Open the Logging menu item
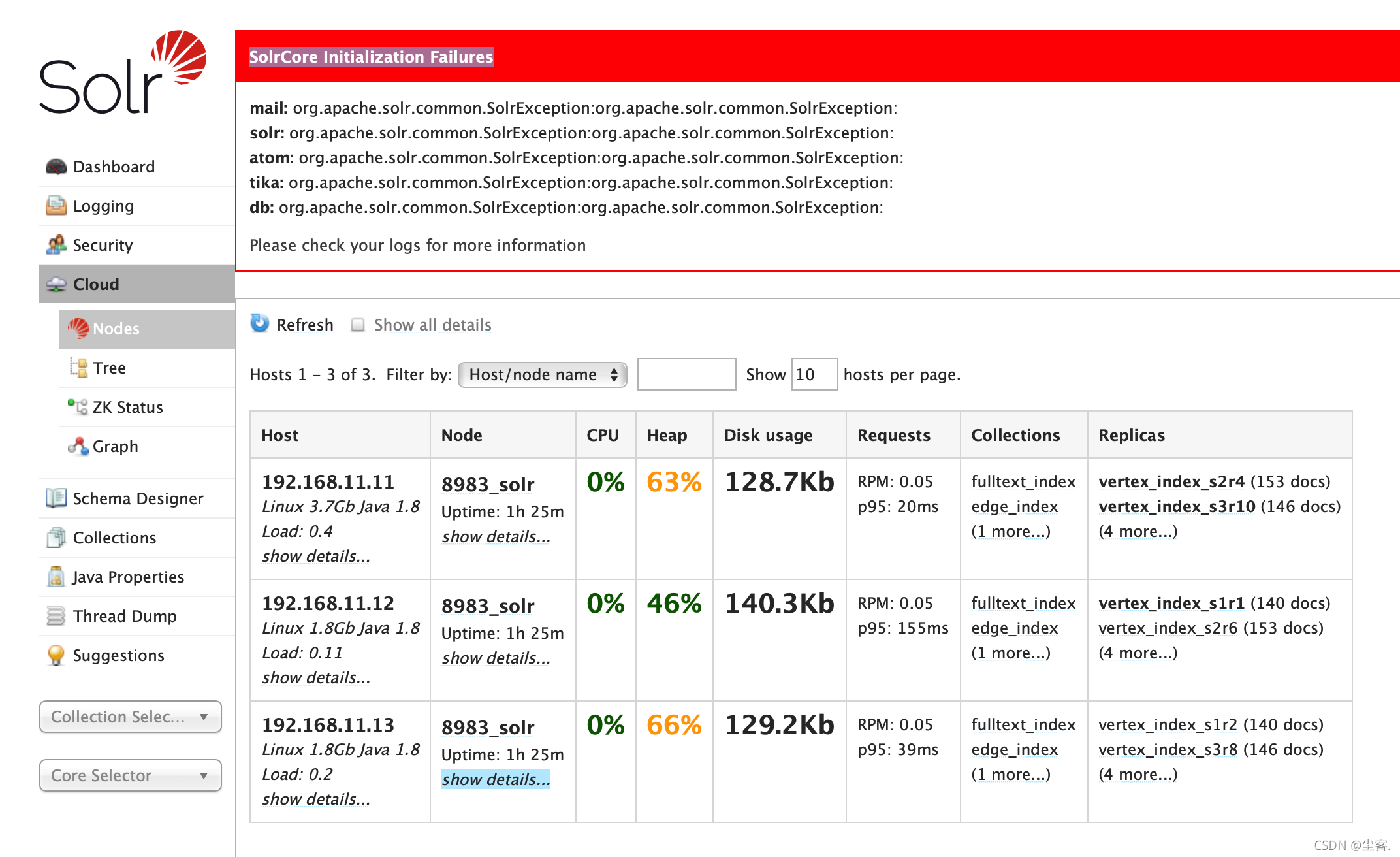This screenshot has width=1400, height=857. [137, 206]
